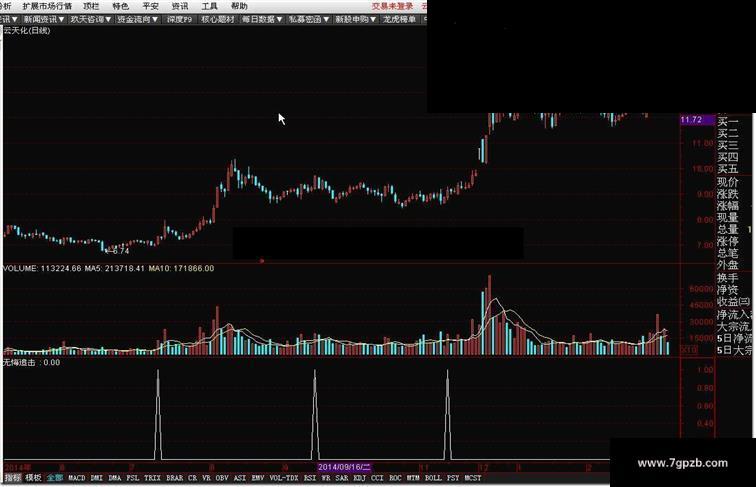Select the CR indicator
This screenshot has height=487, width=756.
point(192,478)
